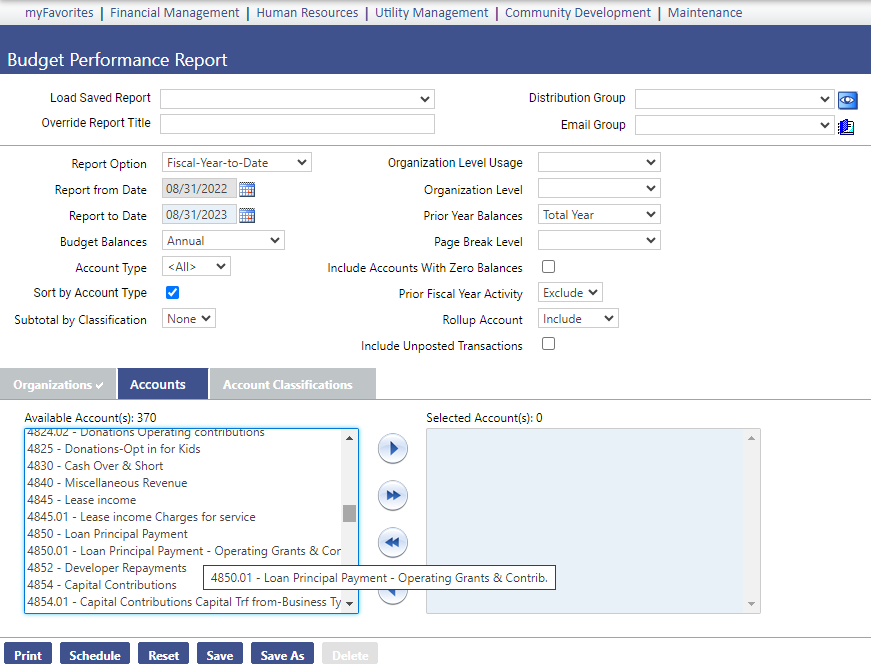Click the Override Report Title field
The image size is (871, 669).
297,124
